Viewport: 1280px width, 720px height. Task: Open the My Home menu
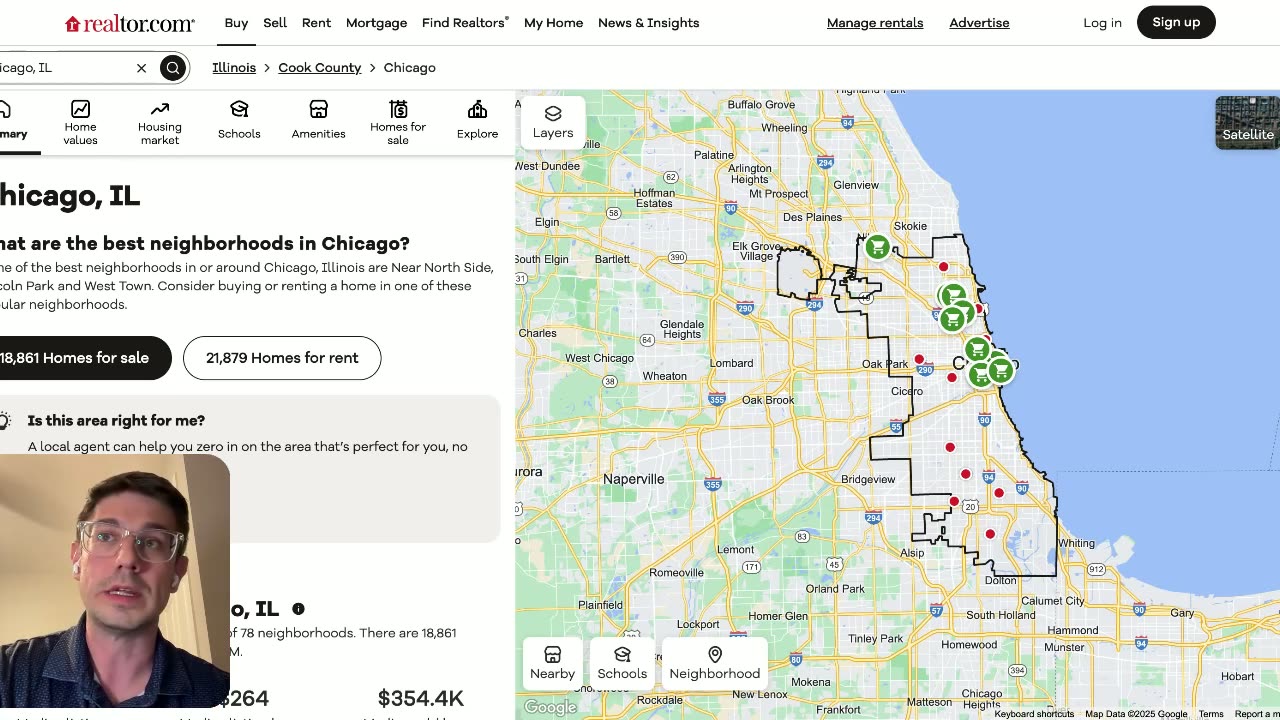(553, 23)
